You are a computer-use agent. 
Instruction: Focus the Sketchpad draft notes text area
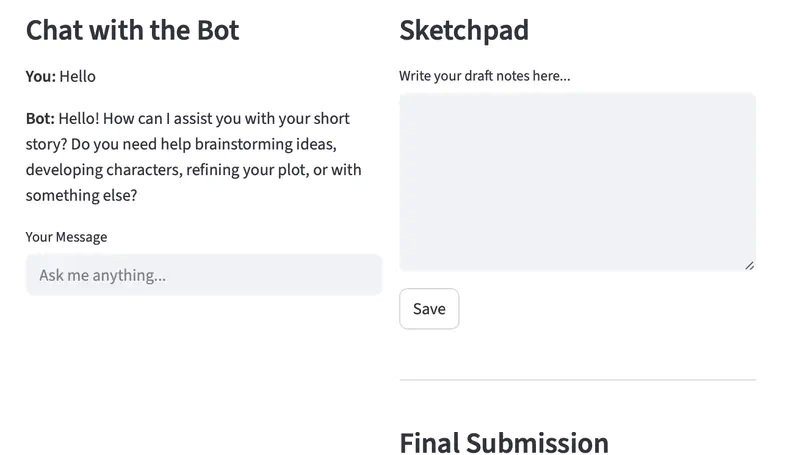pyautogui.click(x=577, y=181)
